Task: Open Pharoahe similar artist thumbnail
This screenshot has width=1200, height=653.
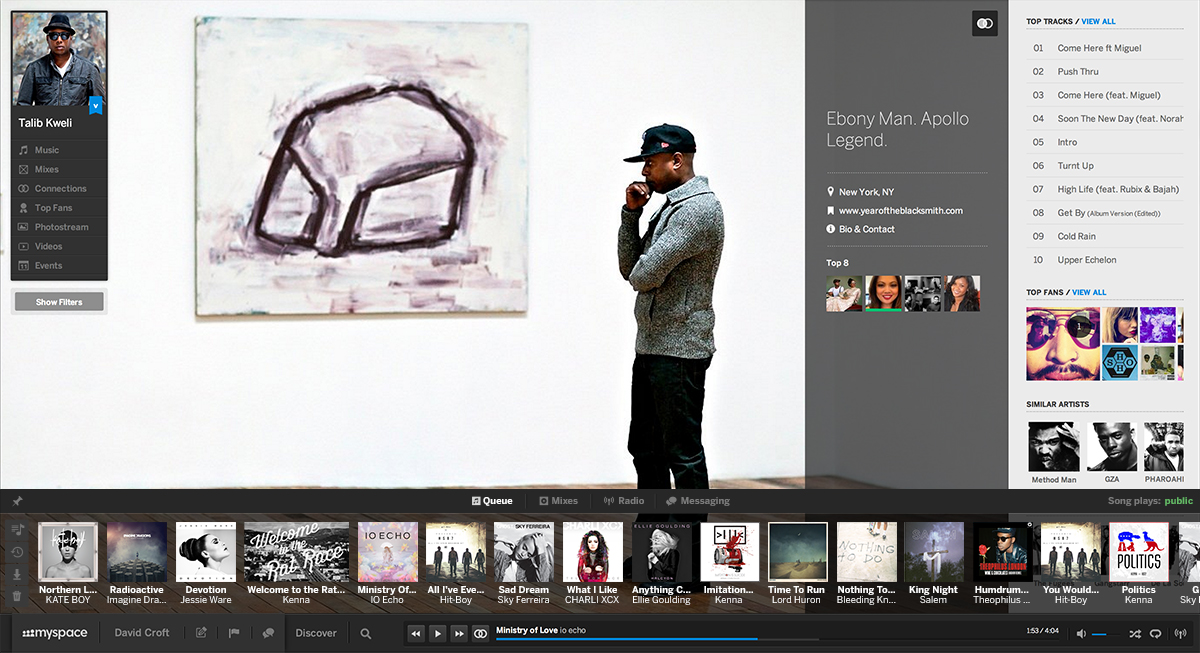Action: (x=1164, y=446)
